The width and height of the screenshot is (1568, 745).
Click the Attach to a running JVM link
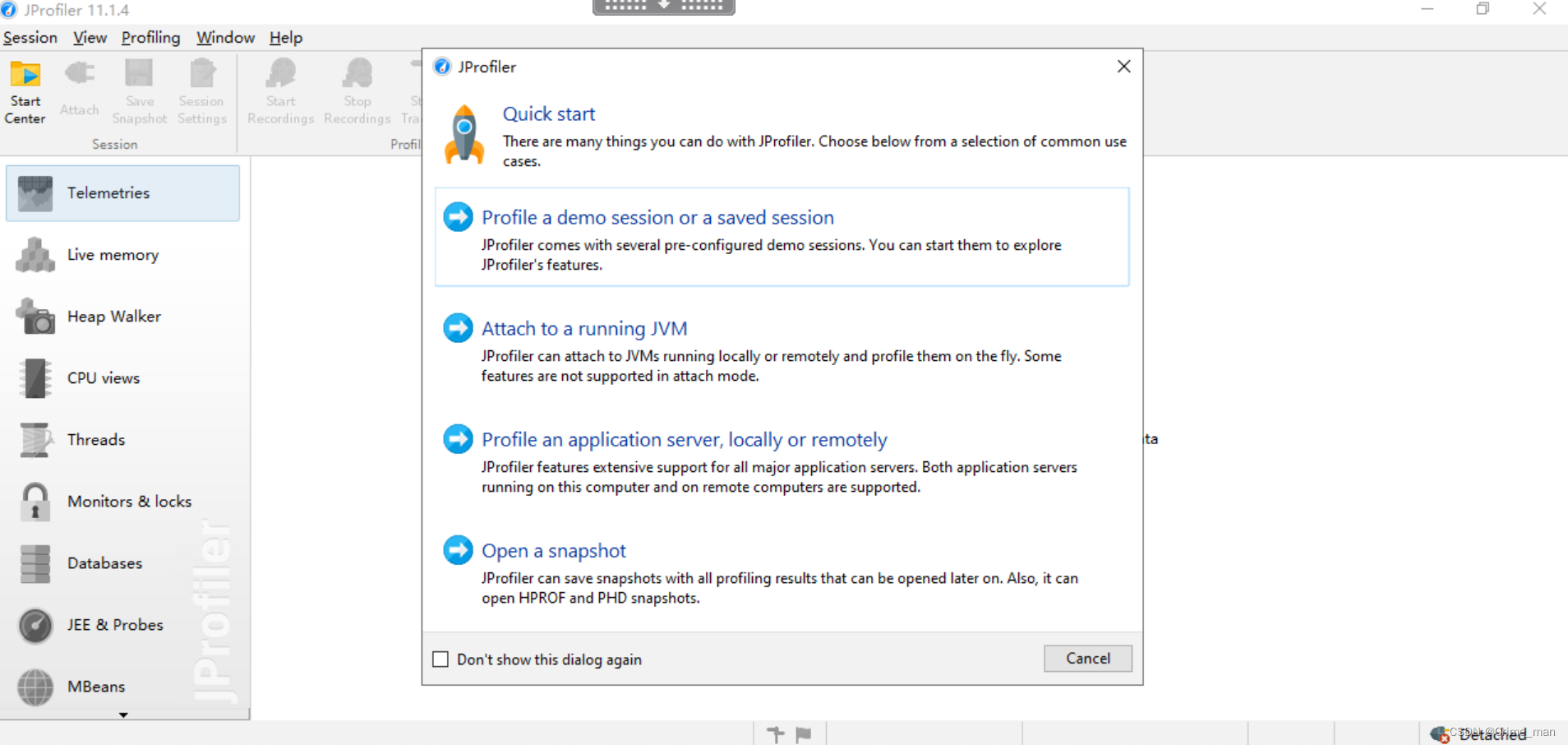point(584,328)
